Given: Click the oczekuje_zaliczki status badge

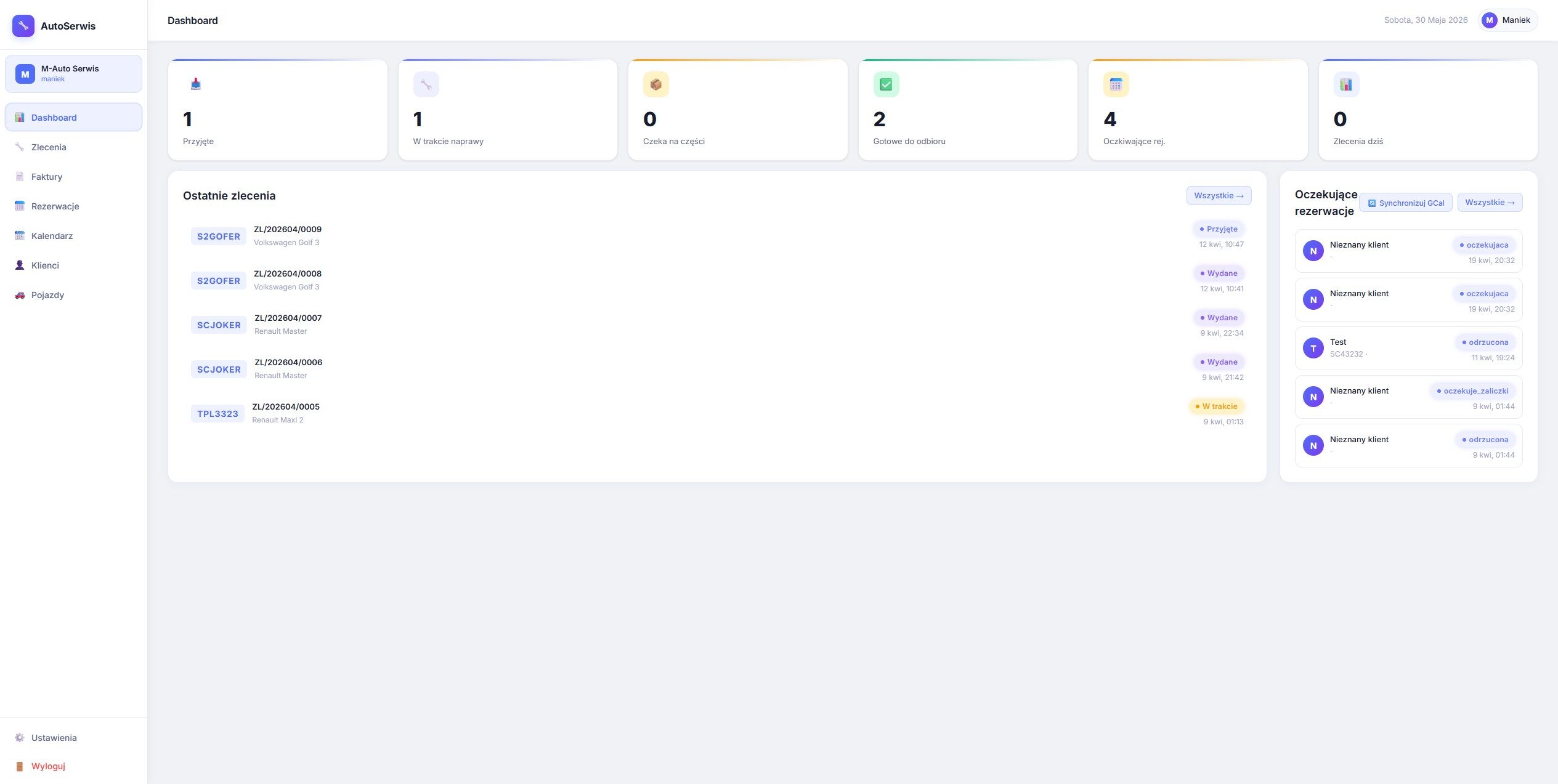Looking at the screenshot, I should 1472,391.
